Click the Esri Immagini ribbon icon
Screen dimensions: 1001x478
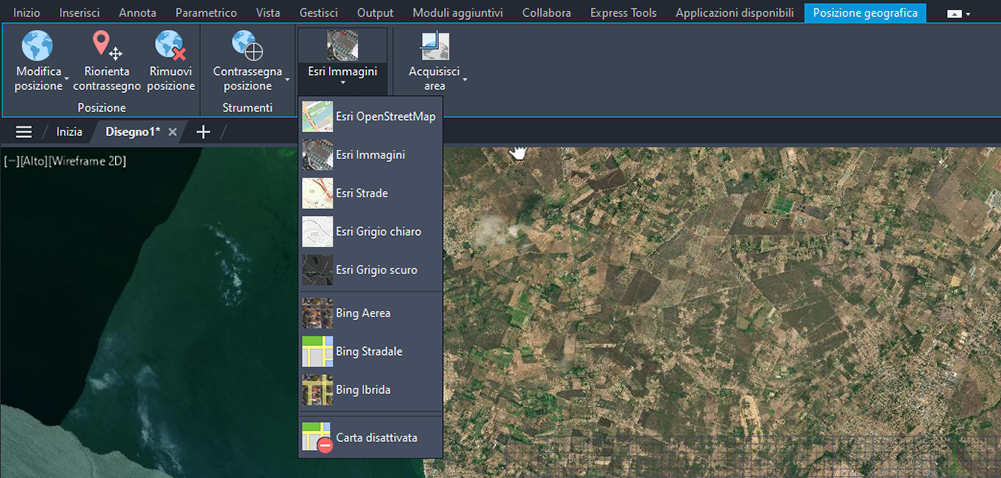(343, 46)
